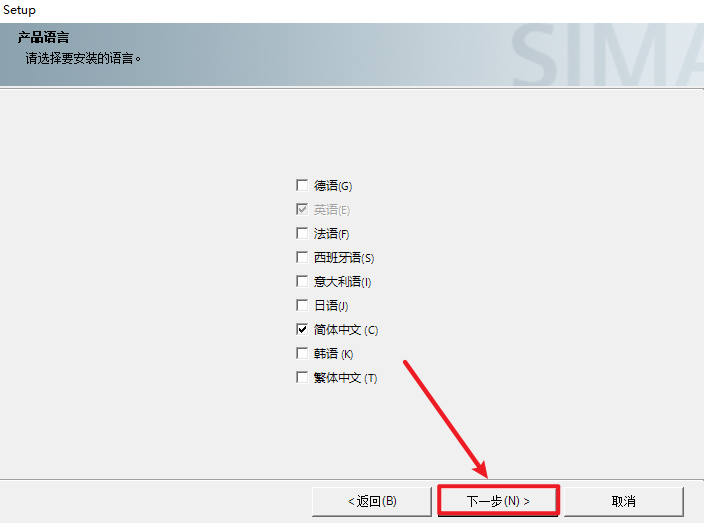Toggle the 韩语(K) Korean checkbox

click(x=302, y=354)
